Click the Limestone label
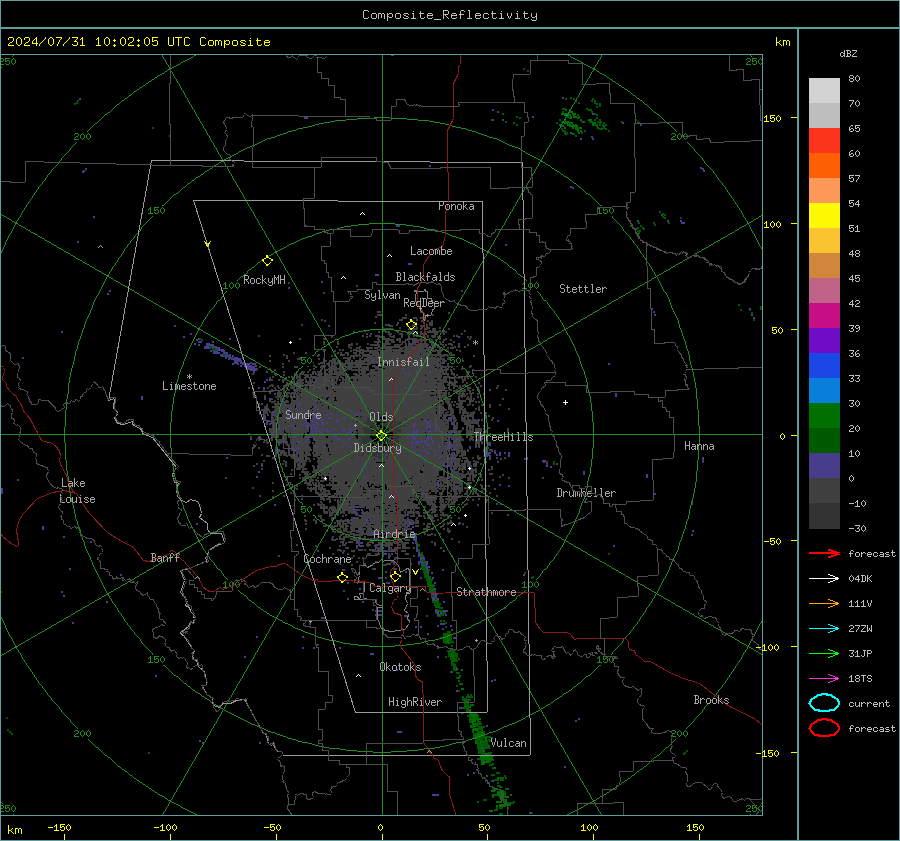Image resolution: width=900 pixels, height=841 pixels. tap(189, 386)
